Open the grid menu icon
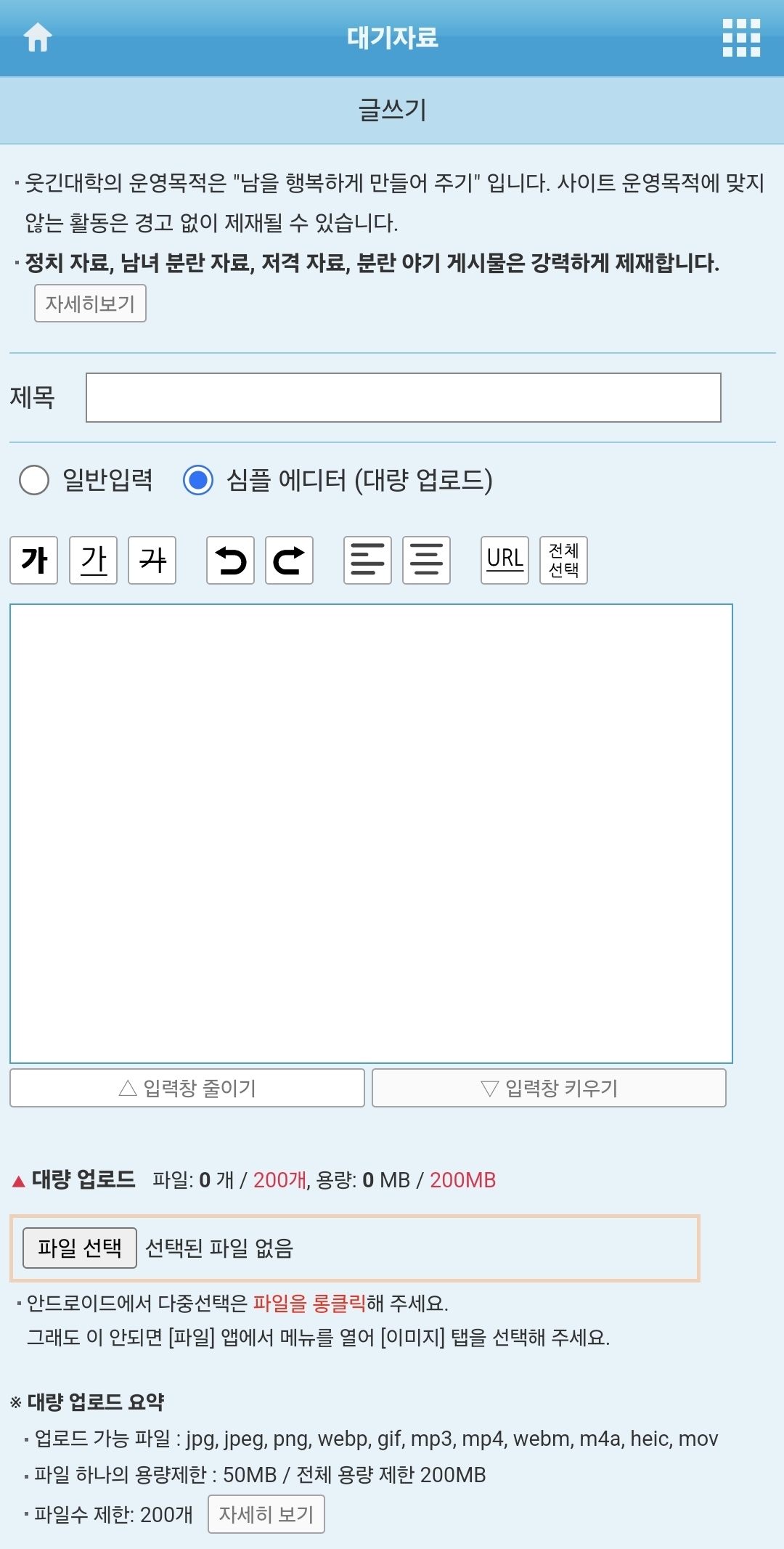The width and height of the screenshot is (784, 1549). 741,38
